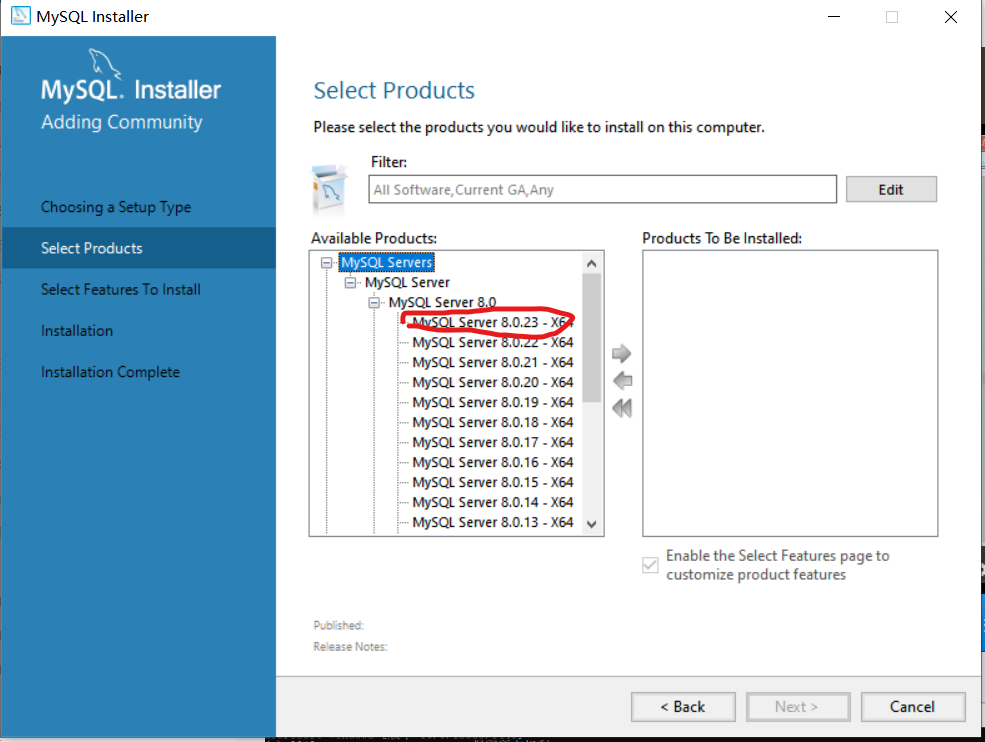Click the Edit filter button
985x742 pixels.
click(x=891, y=190)
